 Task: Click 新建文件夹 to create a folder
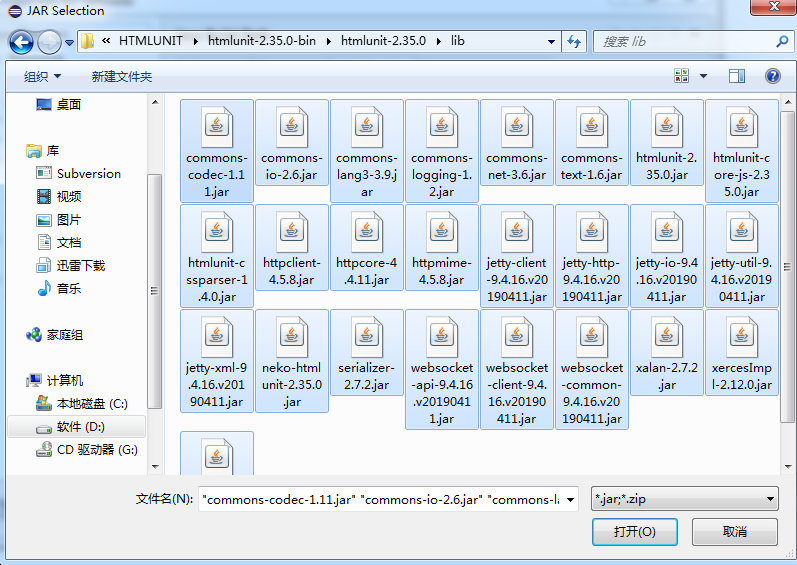[x=121, y=77]
